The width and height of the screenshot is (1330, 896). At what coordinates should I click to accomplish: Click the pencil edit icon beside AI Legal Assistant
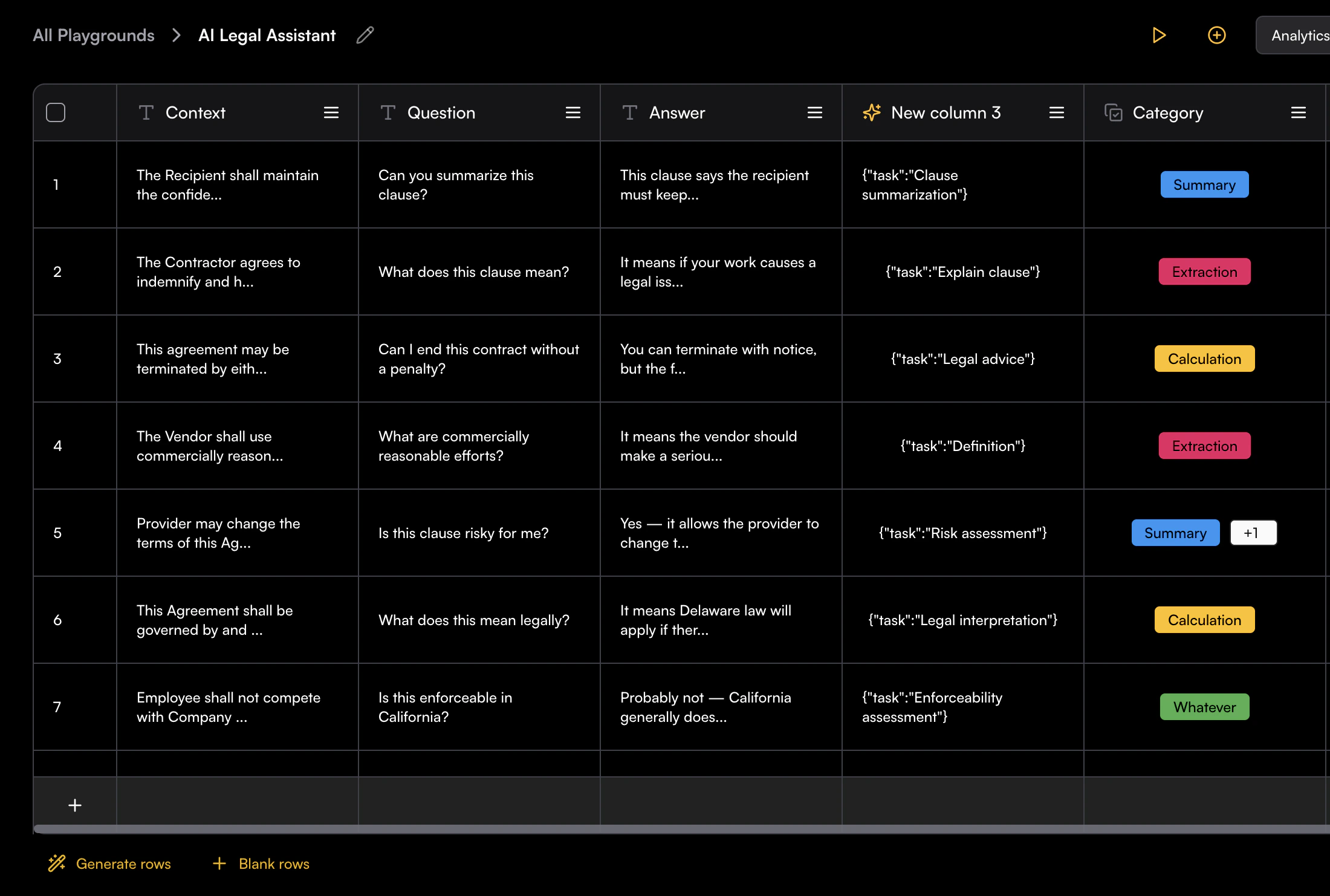[x=365, y=35]
